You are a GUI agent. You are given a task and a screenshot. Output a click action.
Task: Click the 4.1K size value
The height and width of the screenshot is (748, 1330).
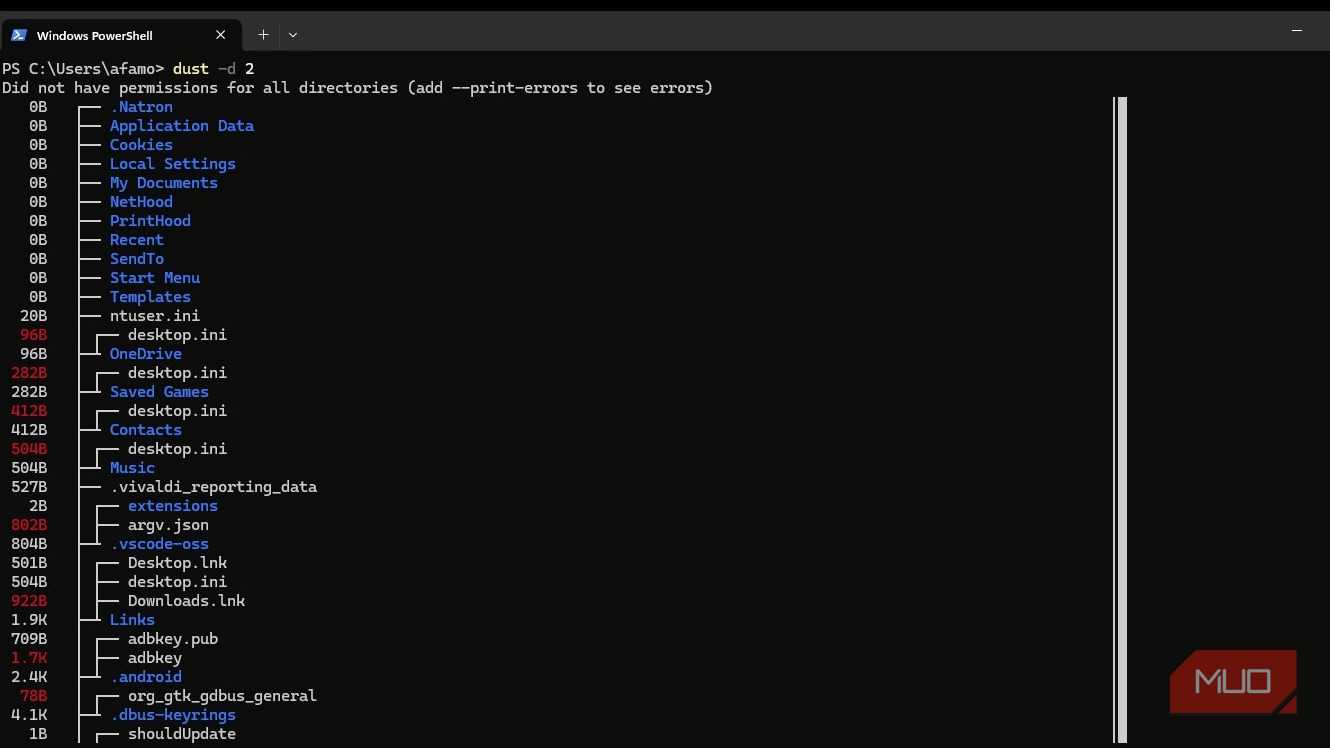point(29,715)
